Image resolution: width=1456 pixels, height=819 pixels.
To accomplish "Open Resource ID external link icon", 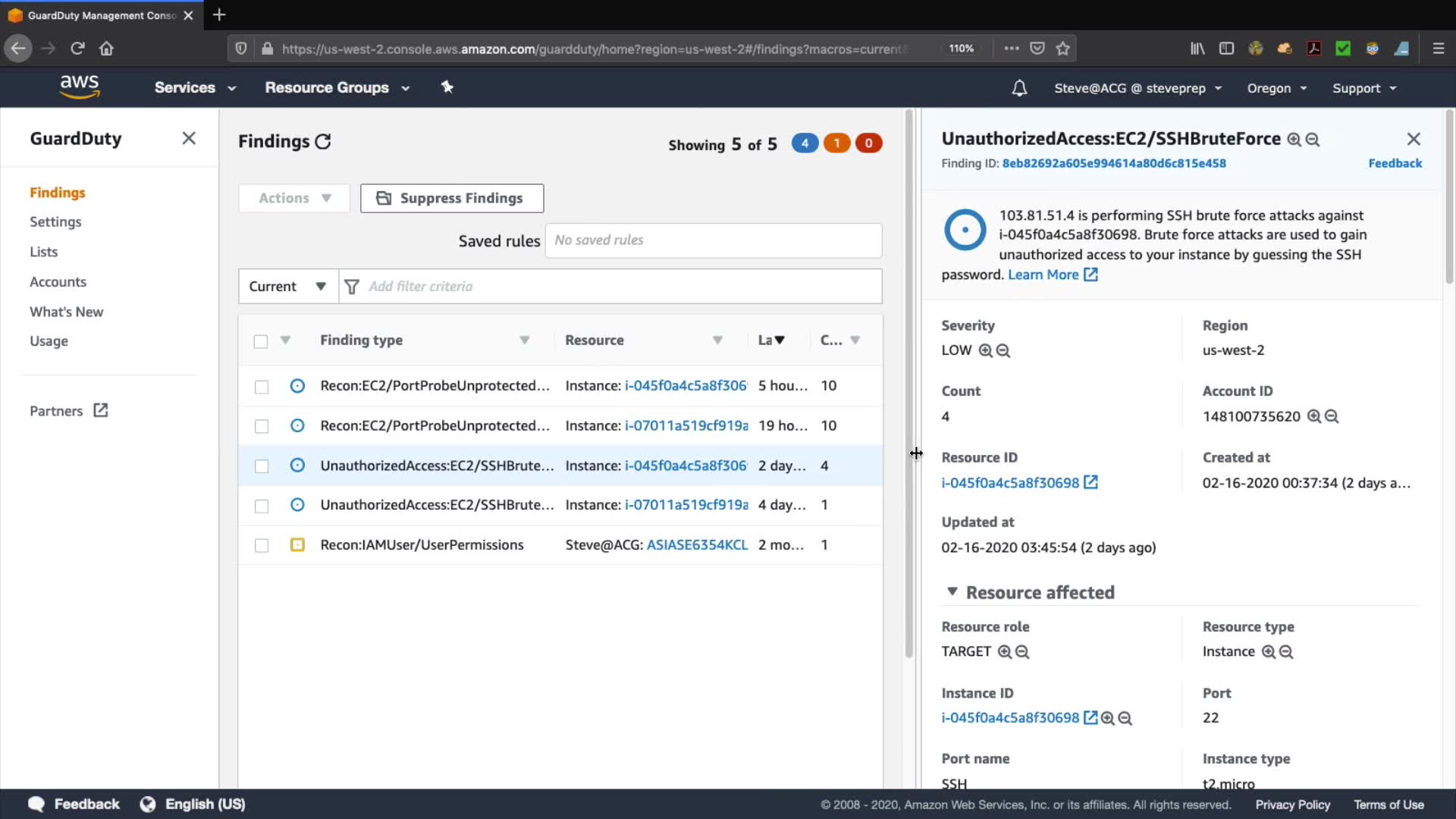I will [x=1090, y=482].
